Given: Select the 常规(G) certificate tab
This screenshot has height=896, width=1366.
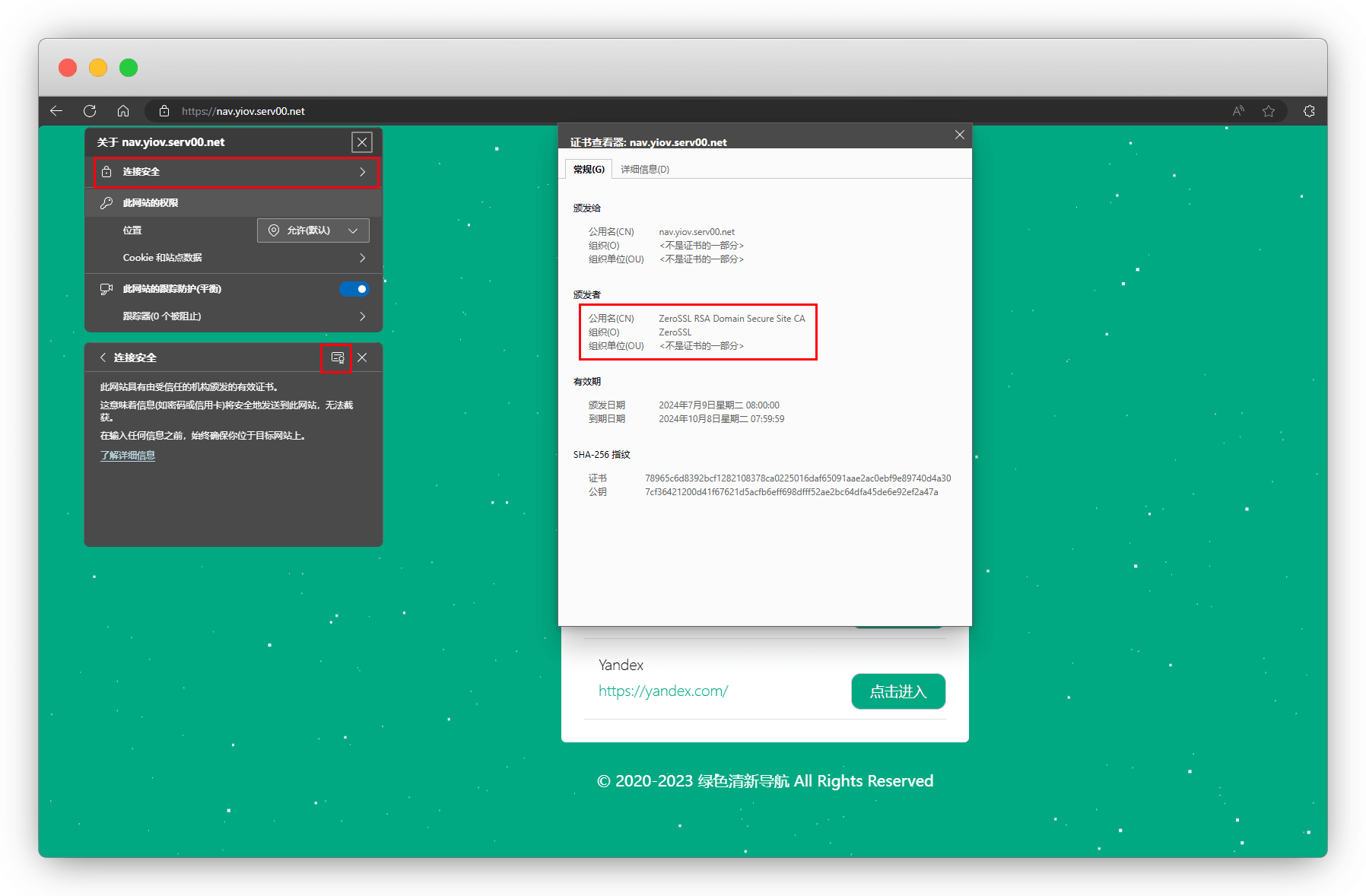Looking at the screenshot, I should (589, 170).
